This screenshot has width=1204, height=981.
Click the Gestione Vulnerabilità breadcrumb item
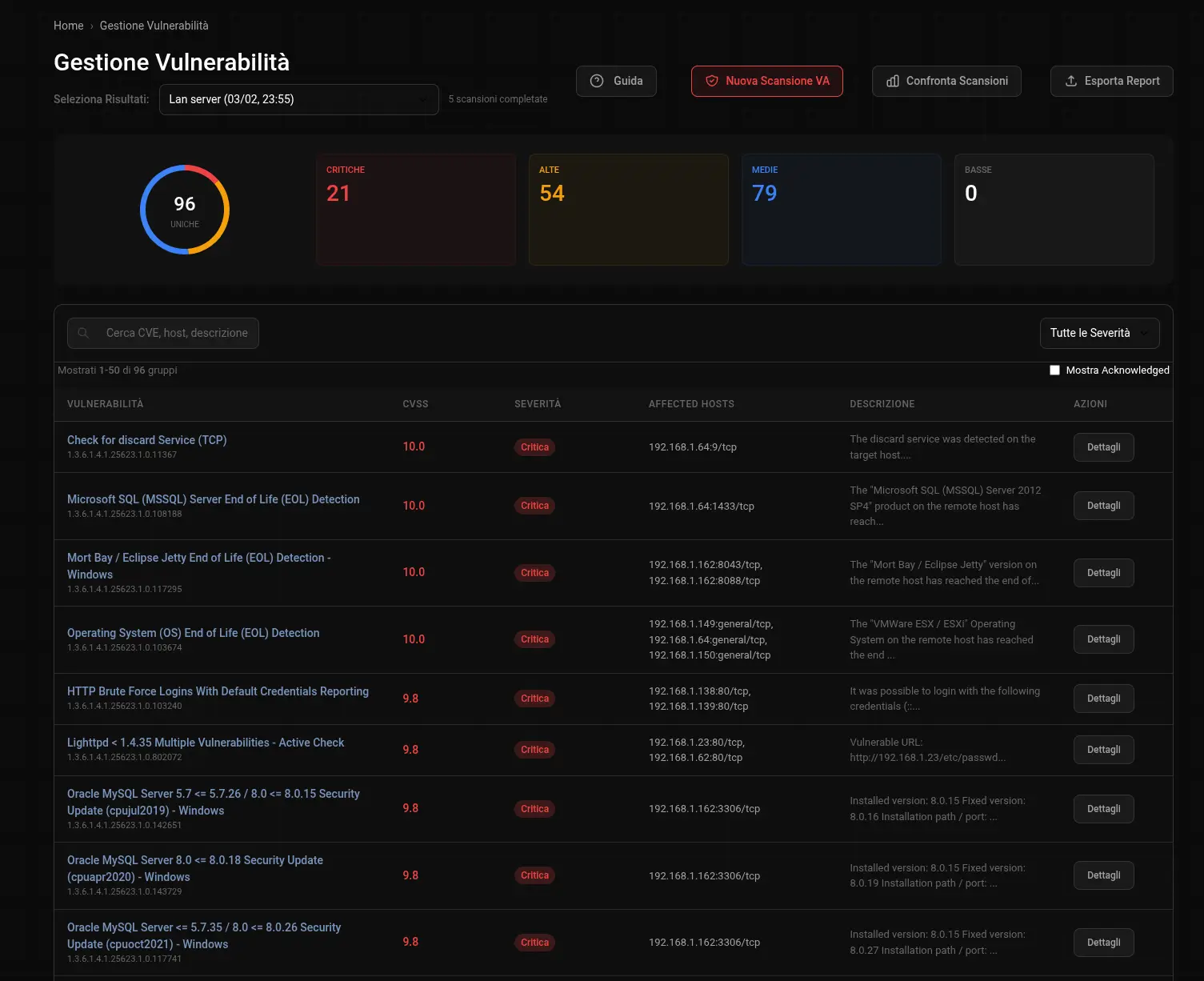coord(154,25)
